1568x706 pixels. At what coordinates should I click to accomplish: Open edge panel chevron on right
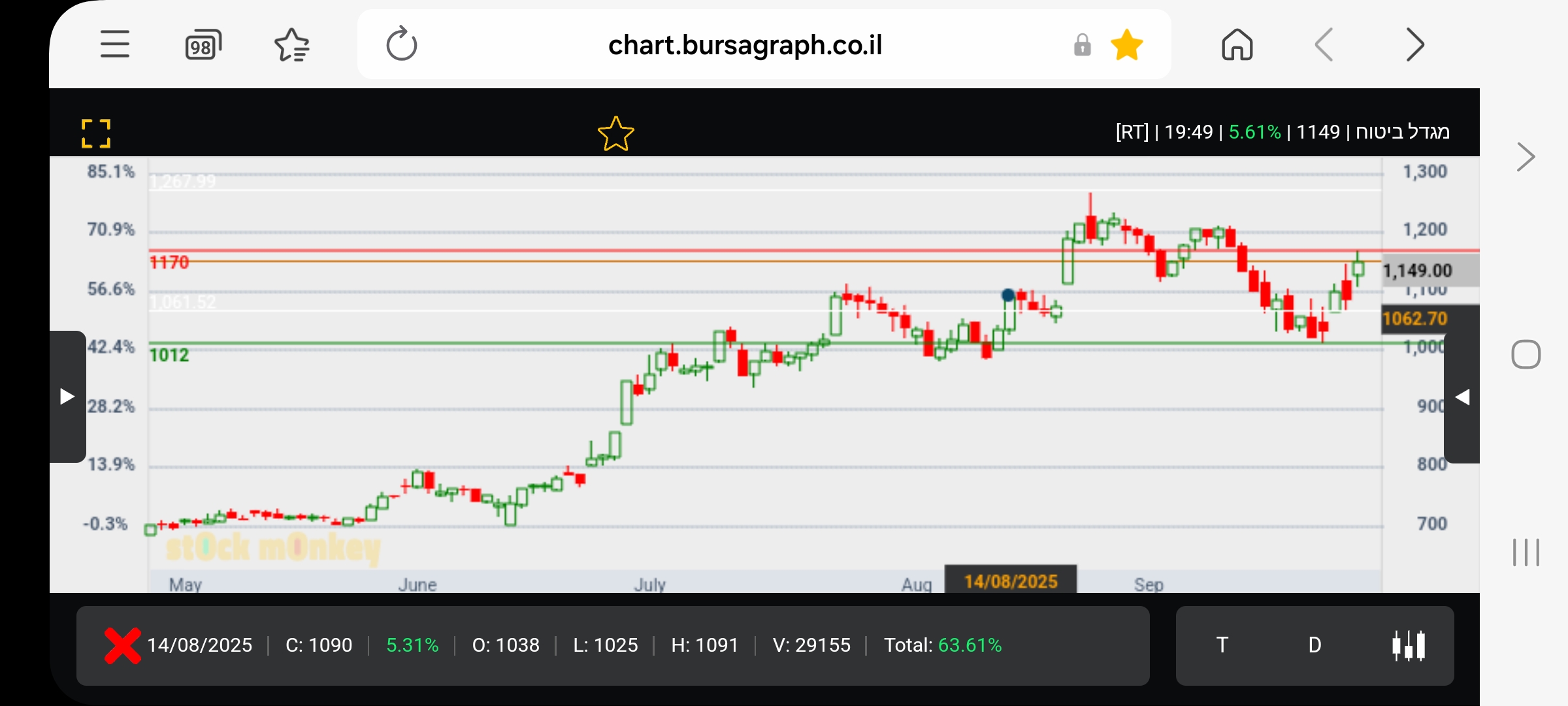[1526, 157]
